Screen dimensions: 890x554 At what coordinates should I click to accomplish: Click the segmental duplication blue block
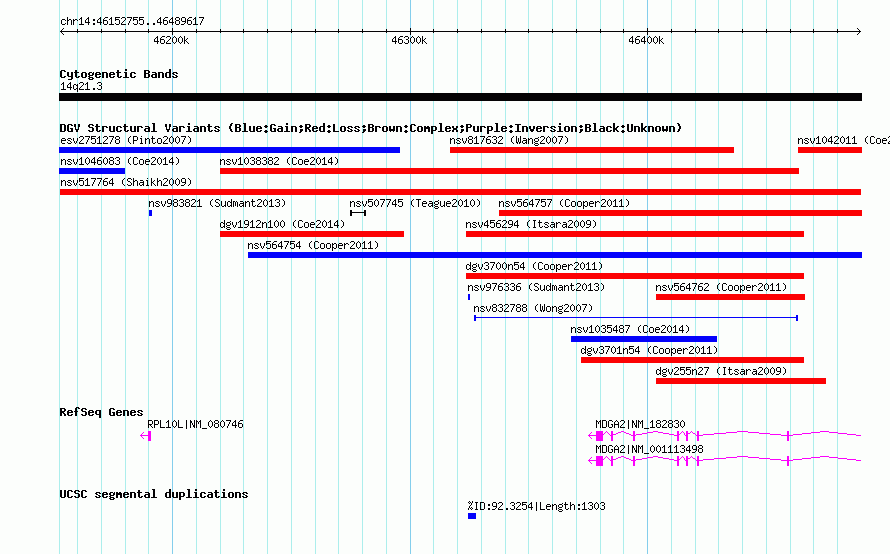click(x=472, y=516)
